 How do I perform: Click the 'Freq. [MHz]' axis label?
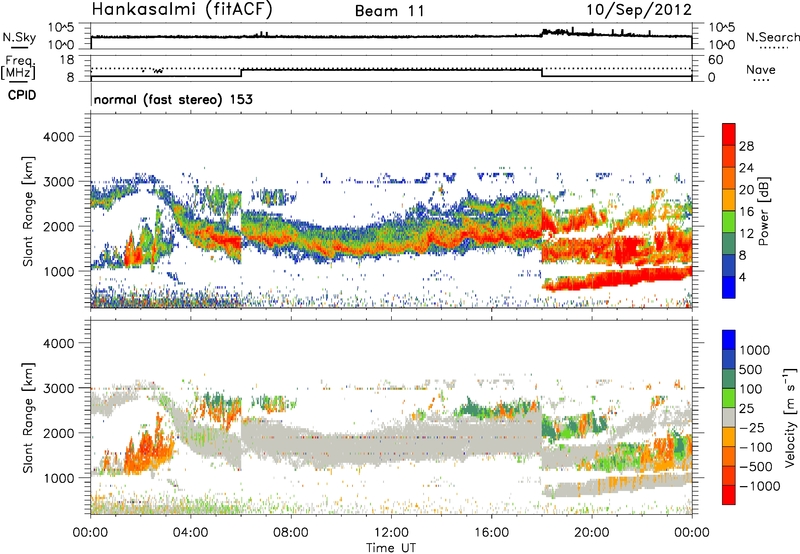pos(19,68)
